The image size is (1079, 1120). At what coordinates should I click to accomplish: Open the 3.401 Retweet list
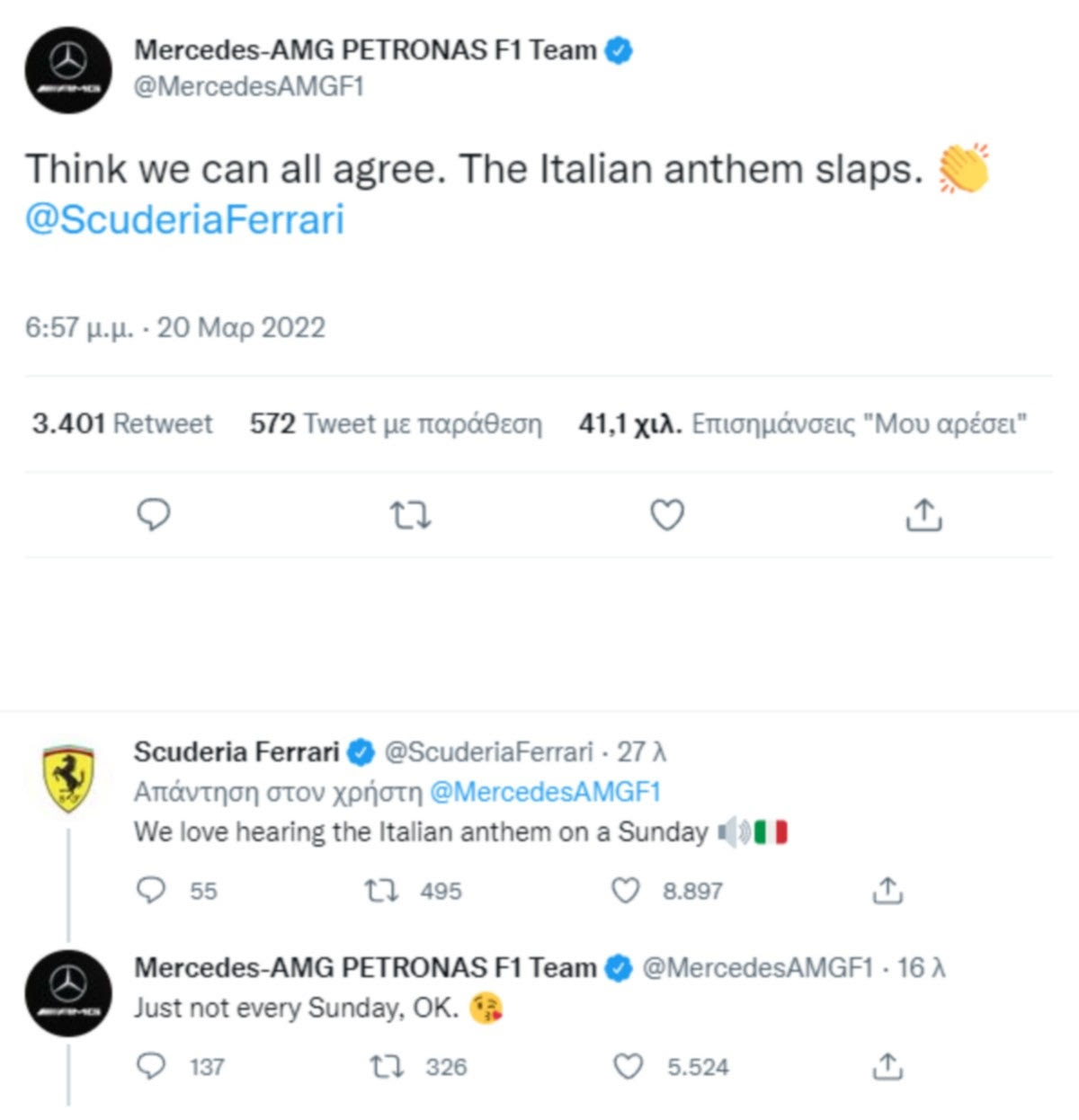click(122, 423)
